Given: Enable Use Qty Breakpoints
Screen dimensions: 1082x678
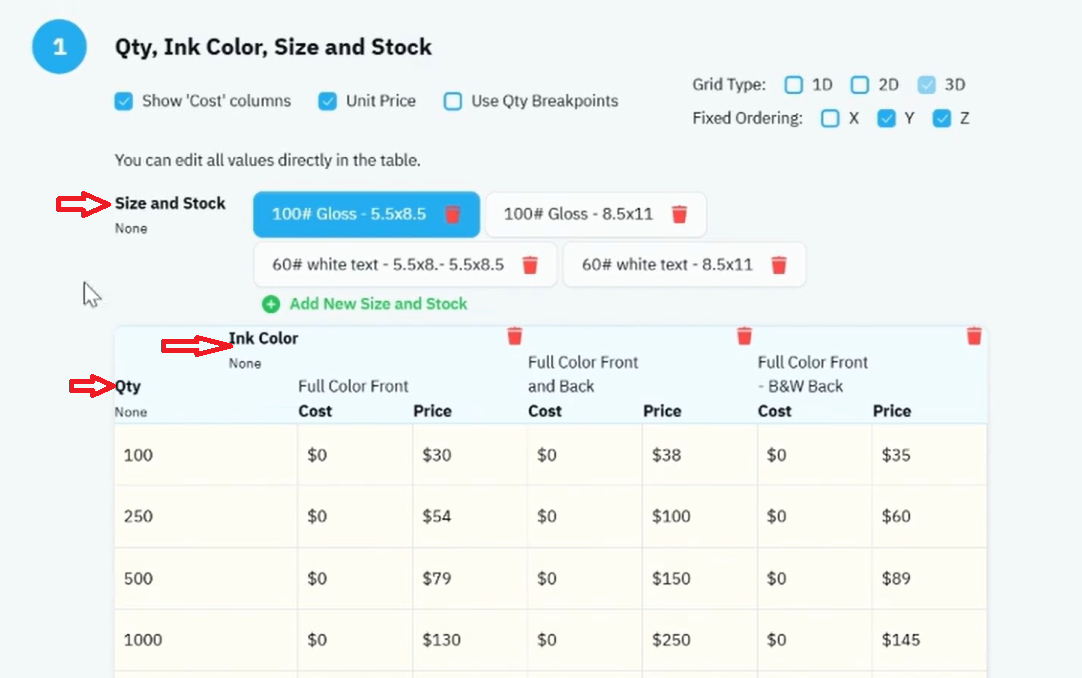Looking at the screenshot, I should pos(453,101).
